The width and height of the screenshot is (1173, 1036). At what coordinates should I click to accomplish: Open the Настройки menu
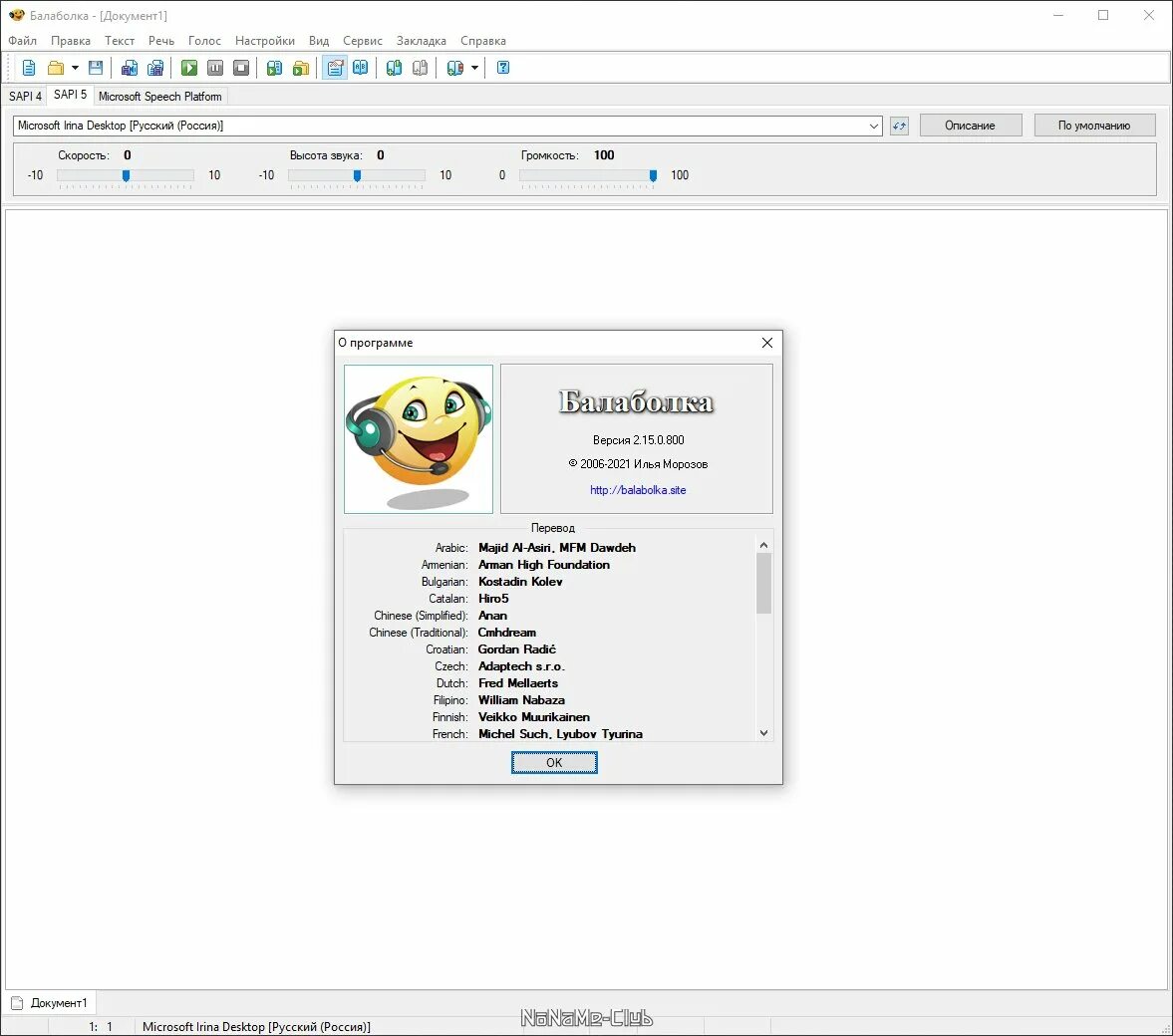265,41
